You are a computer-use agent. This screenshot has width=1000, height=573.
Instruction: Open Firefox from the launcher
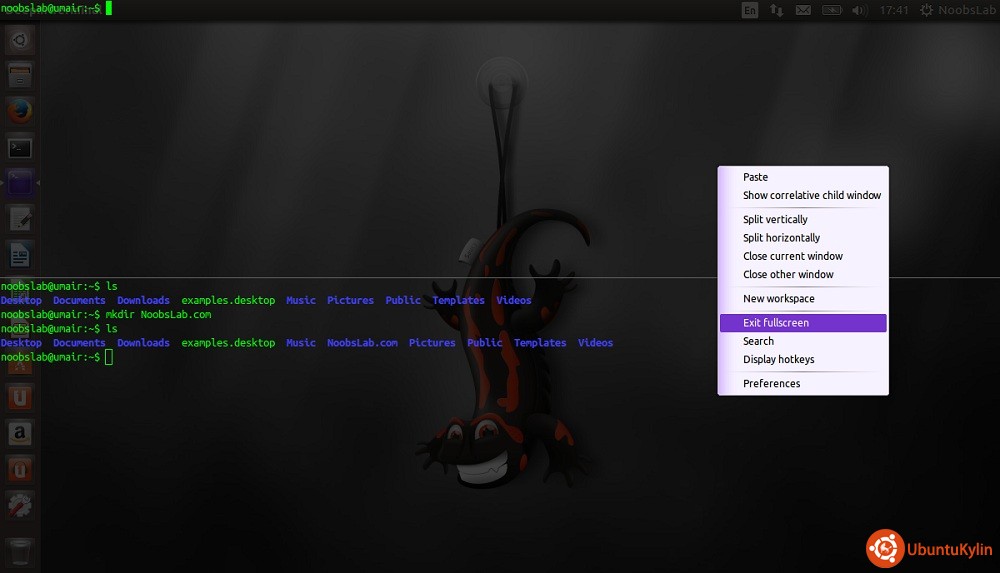(20, 111)
